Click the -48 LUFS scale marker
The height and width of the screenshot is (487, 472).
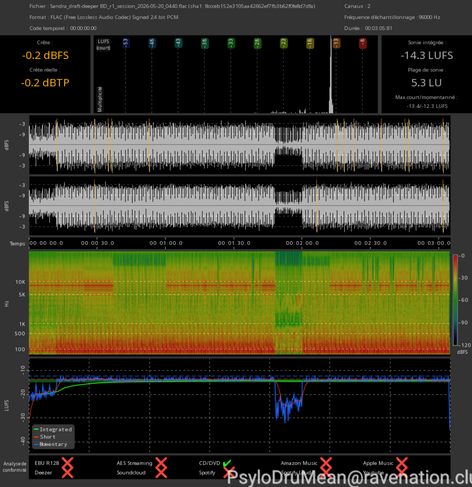click(x=152, y=43)
